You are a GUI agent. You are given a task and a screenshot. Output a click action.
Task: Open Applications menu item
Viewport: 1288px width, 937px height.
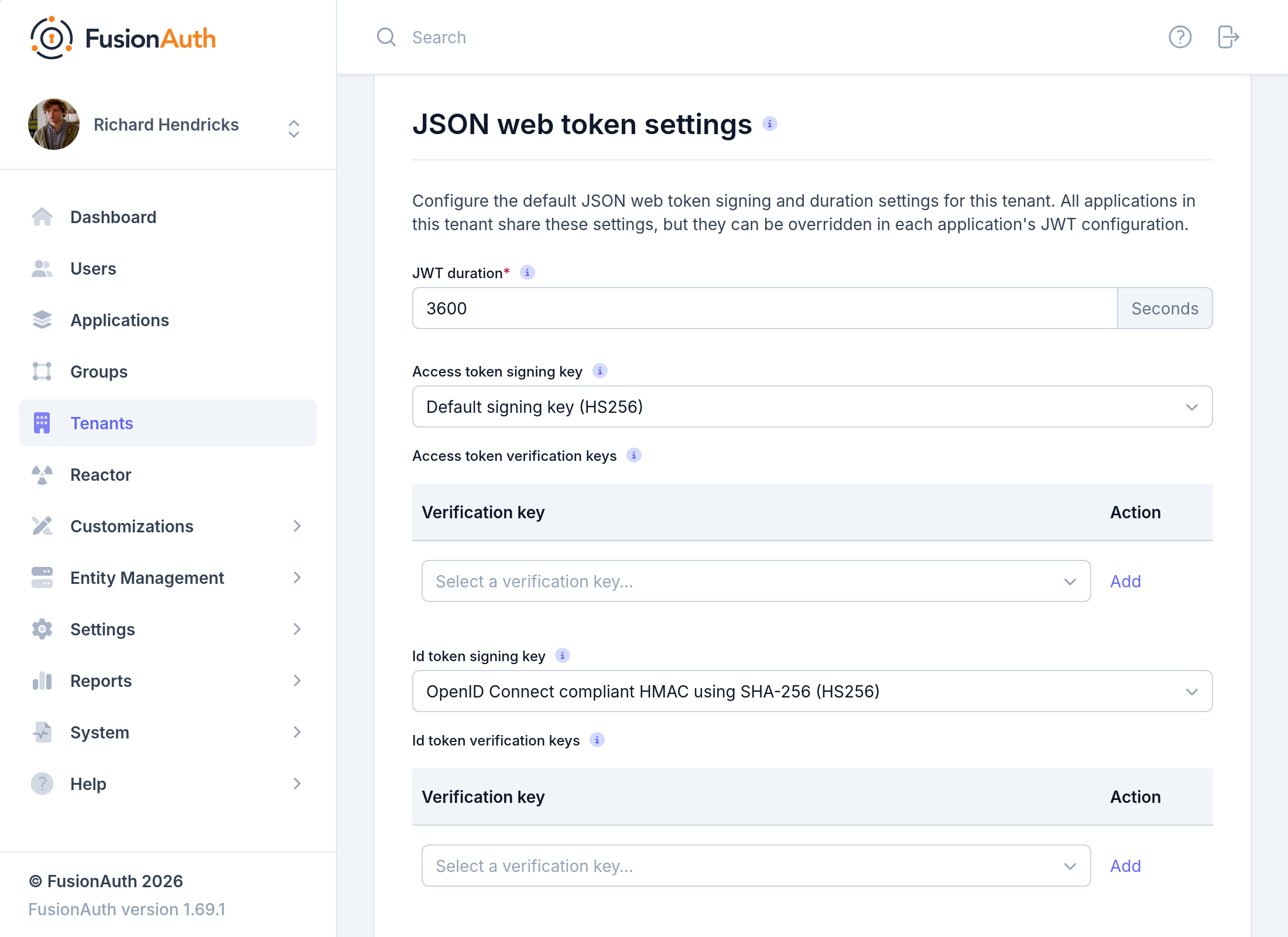point(168,320)
